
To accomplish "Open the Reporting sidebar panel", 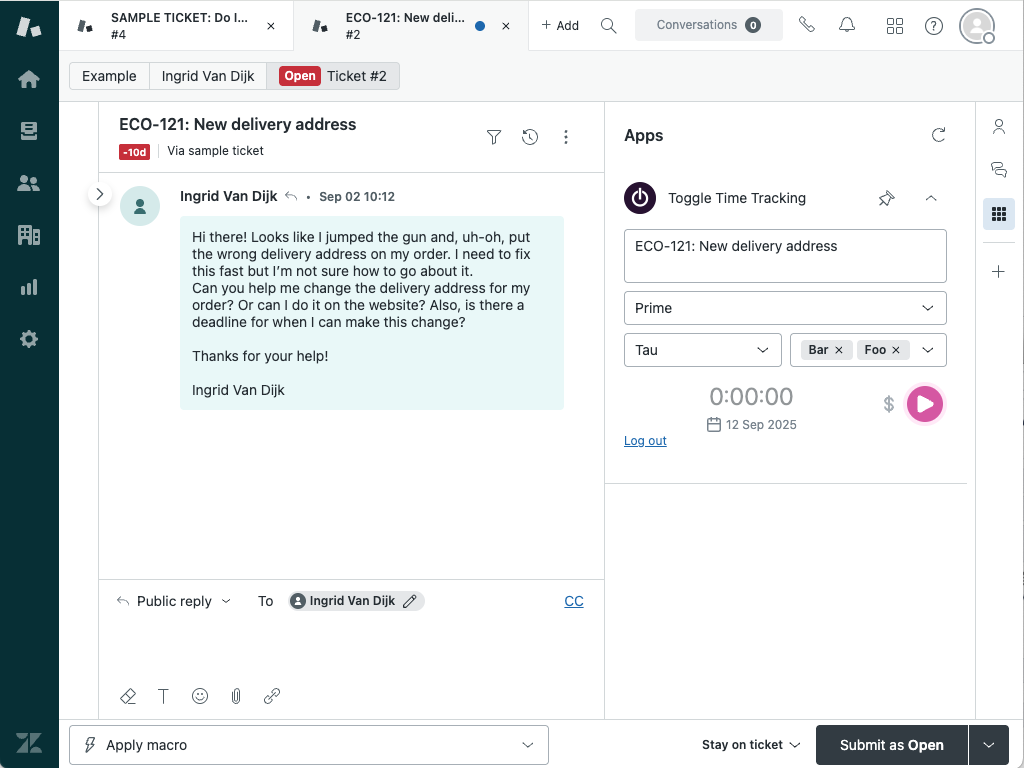I will (x=28, y=287).
